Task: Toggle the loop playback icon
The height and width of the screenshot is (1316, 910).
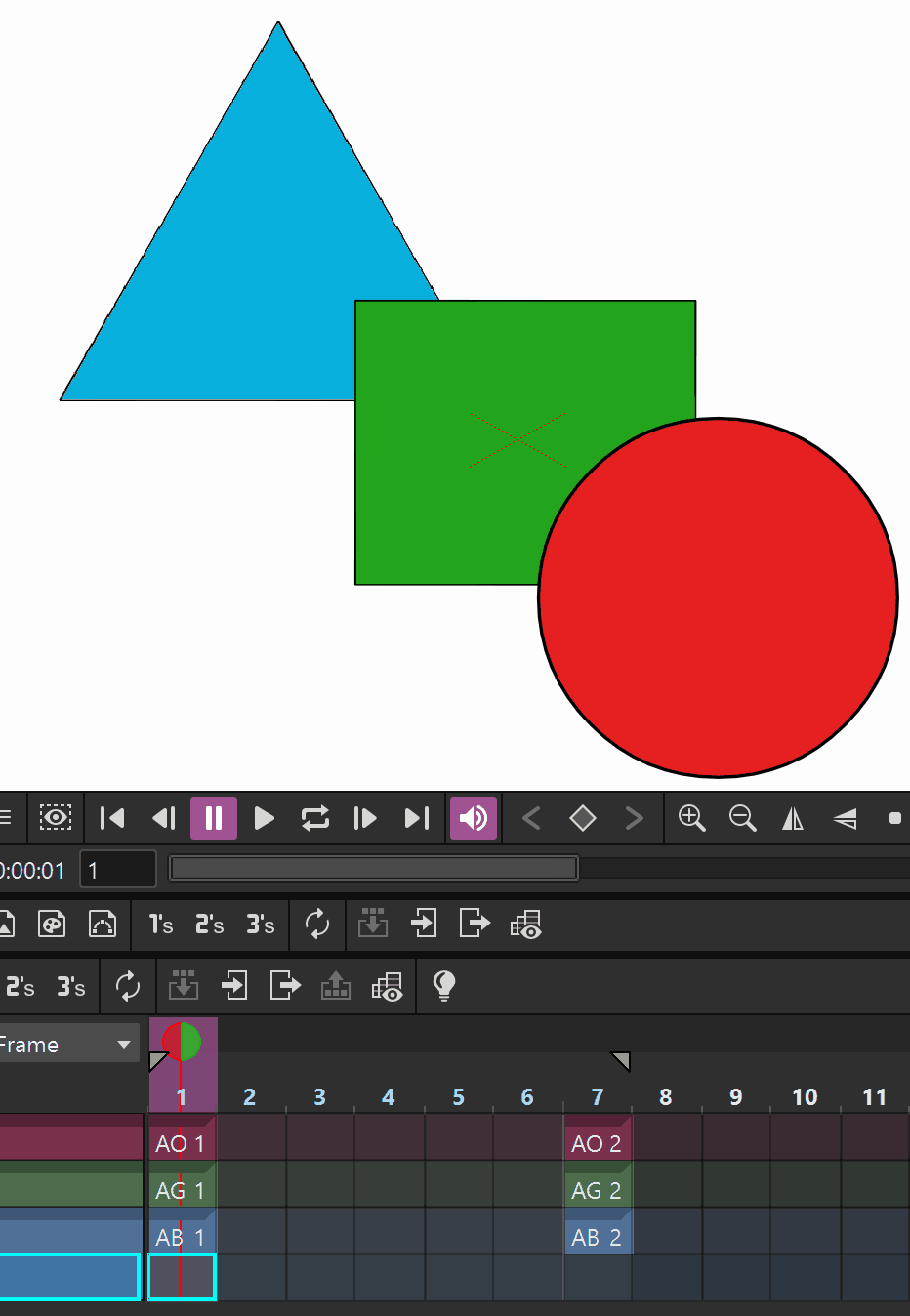Action: coord(315,818)
